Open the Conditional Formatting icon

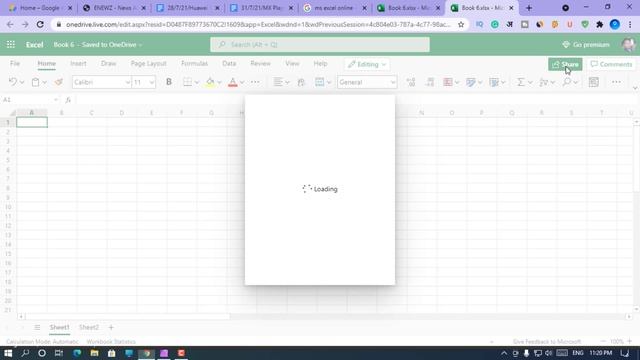(448, 82)
